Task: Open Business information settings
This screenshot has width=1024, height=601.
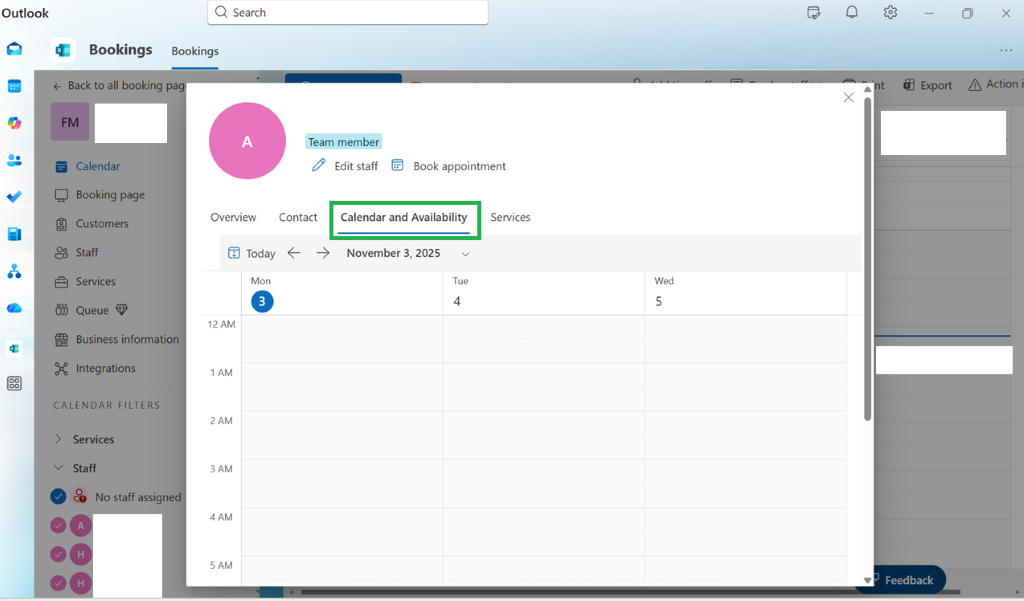Action: (126, 339)
